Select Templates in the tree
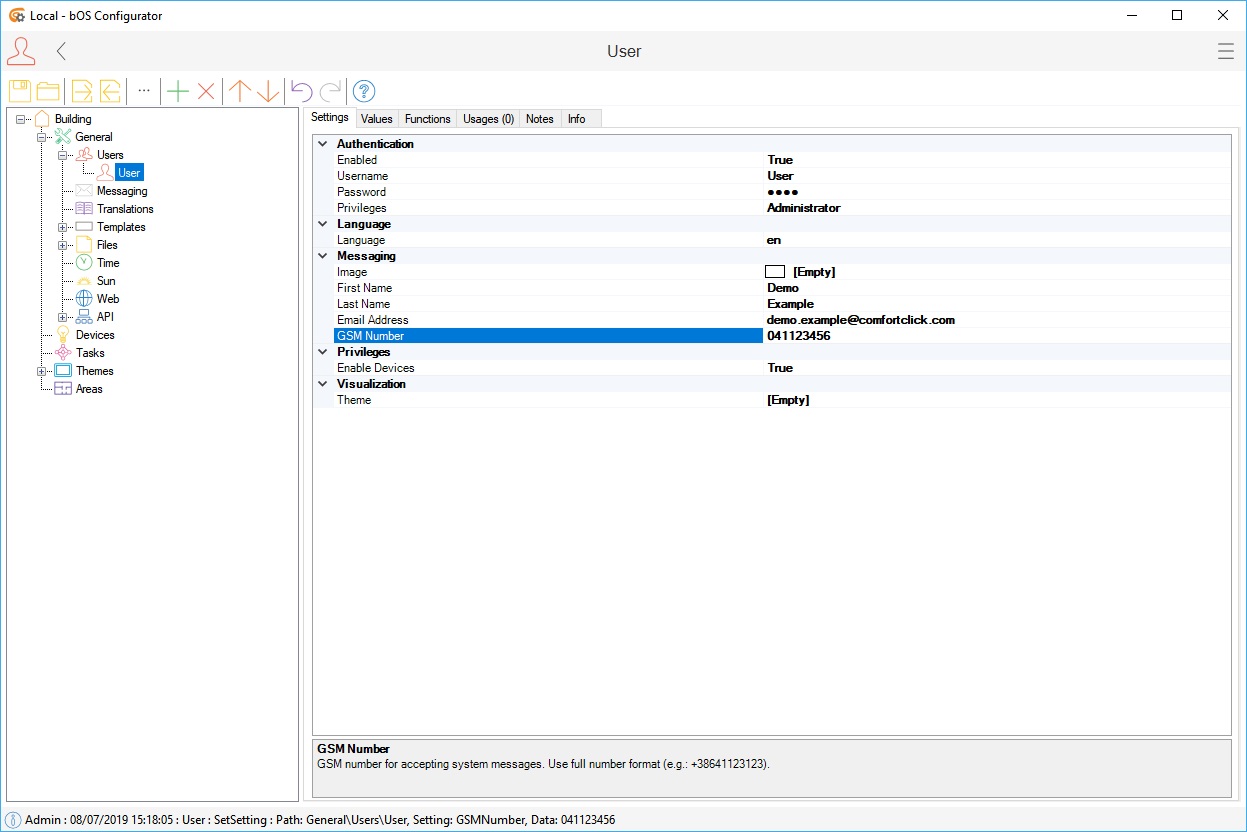The image size is (1247, 832). (x=121, y=227)
